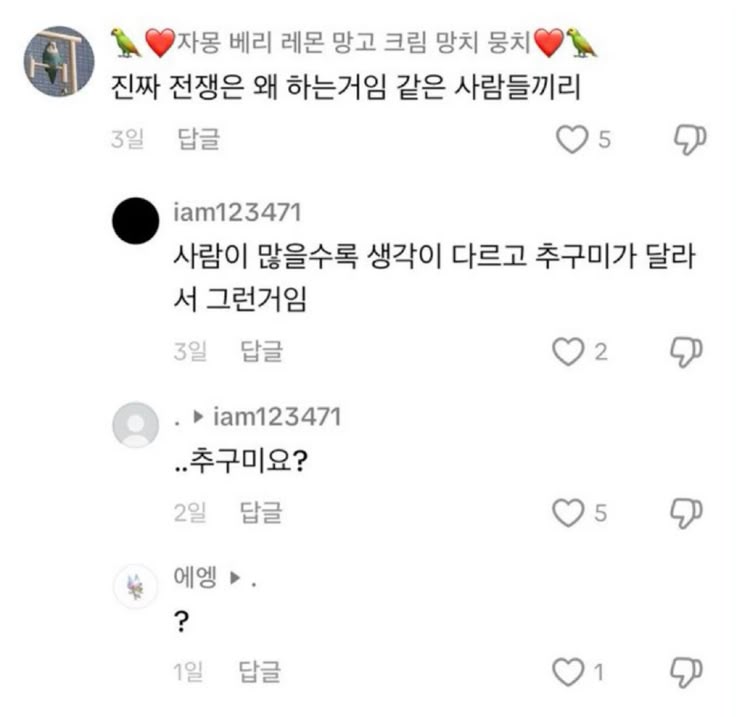
Task: Like iam123471's reply with 2 likes
Action: (569, 351)
